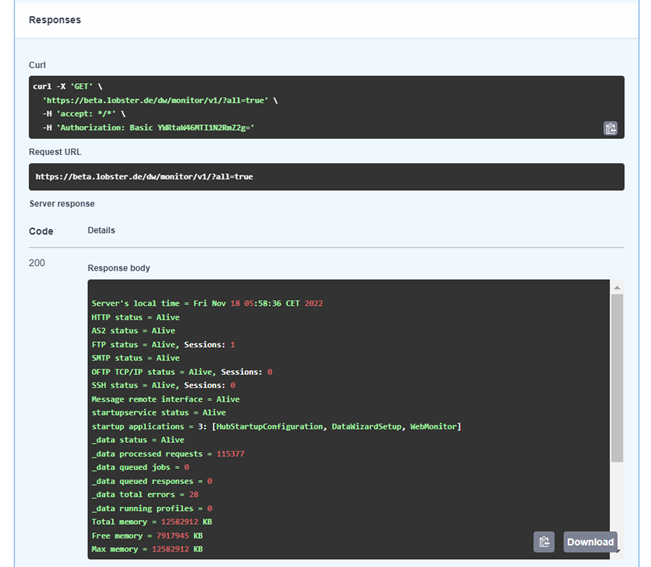Click the _data processed requests value
Screen dimensions: 651x567
click(x=230, y=454)
